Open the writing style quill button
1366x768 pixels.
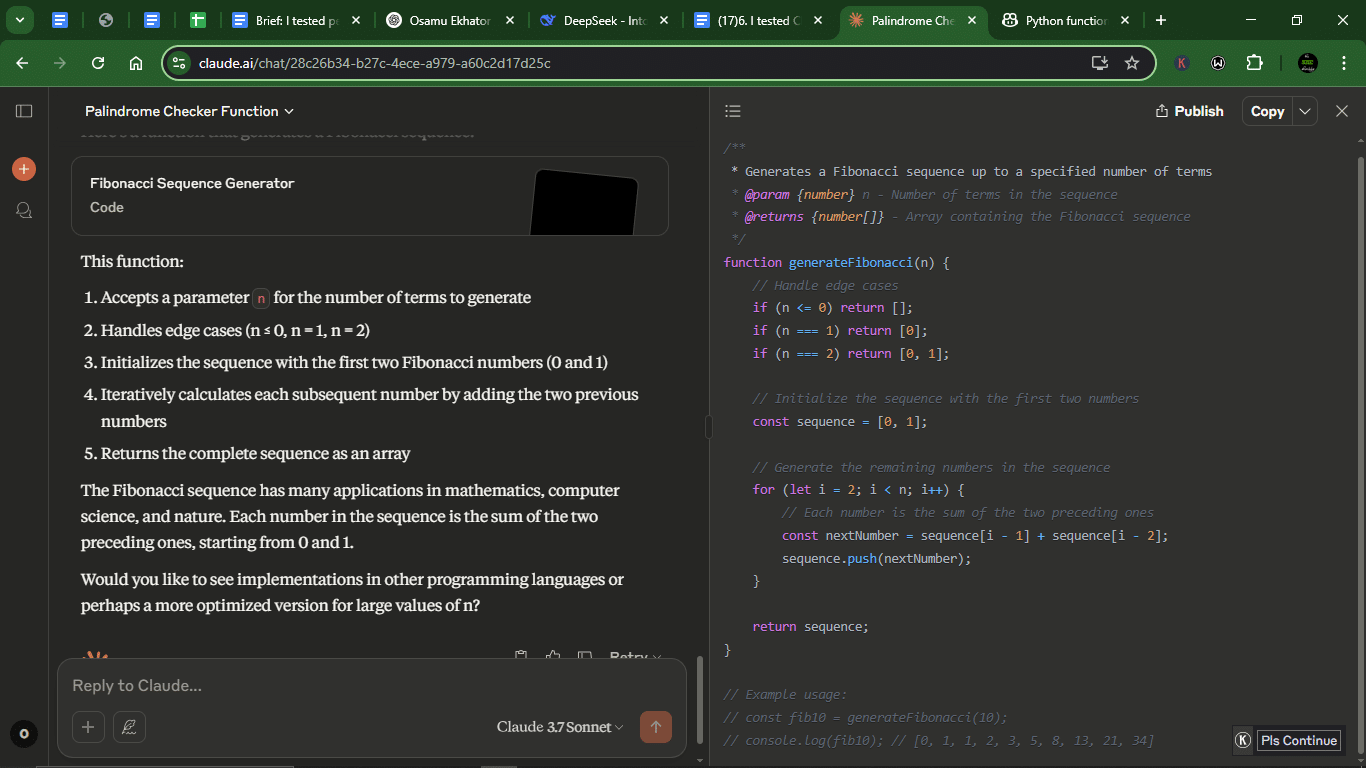coord(129,727)
